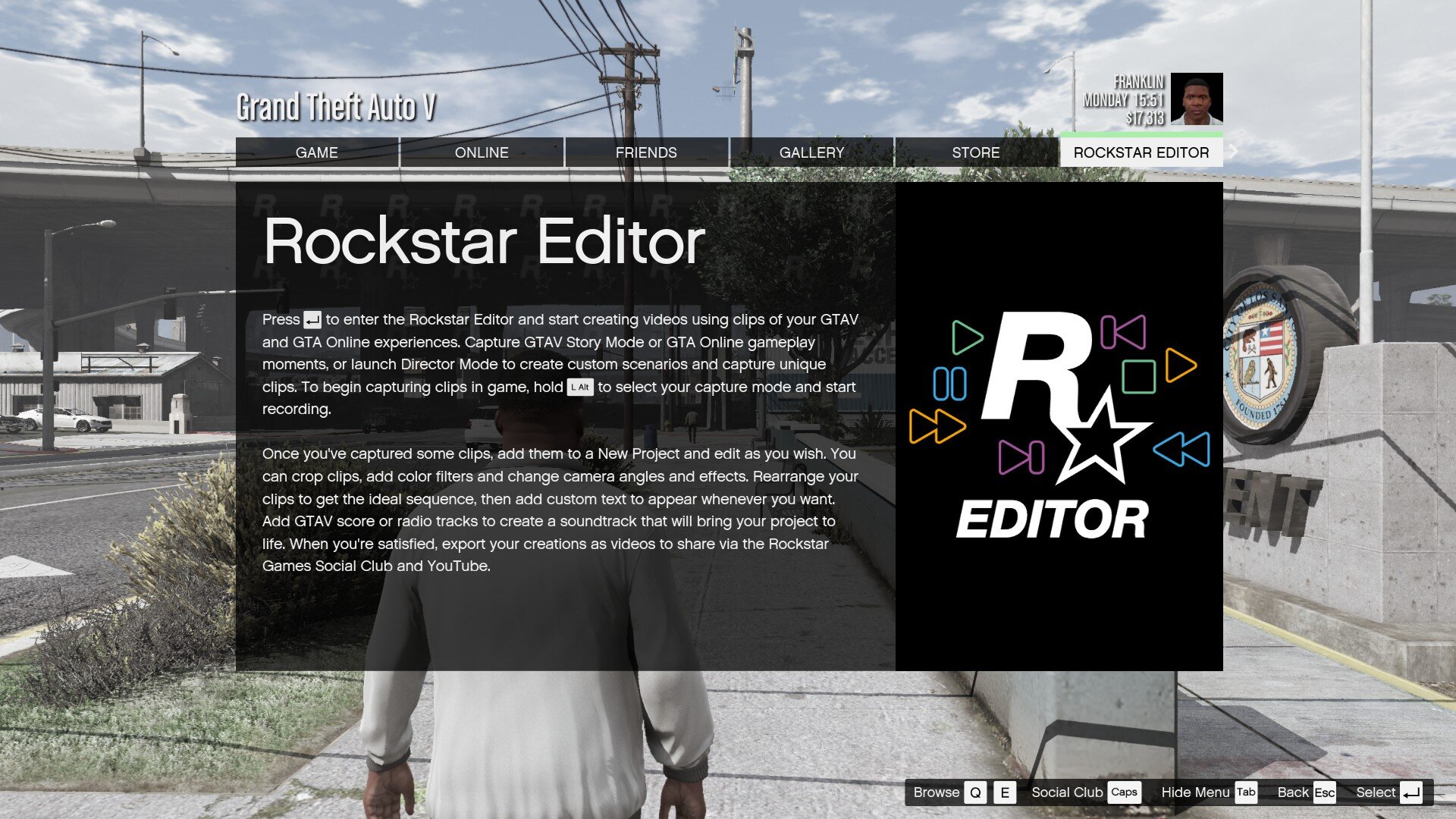Select the FRIENDS tab
1456x819 pixels.
pyautogui.click(x=646, y=152)
